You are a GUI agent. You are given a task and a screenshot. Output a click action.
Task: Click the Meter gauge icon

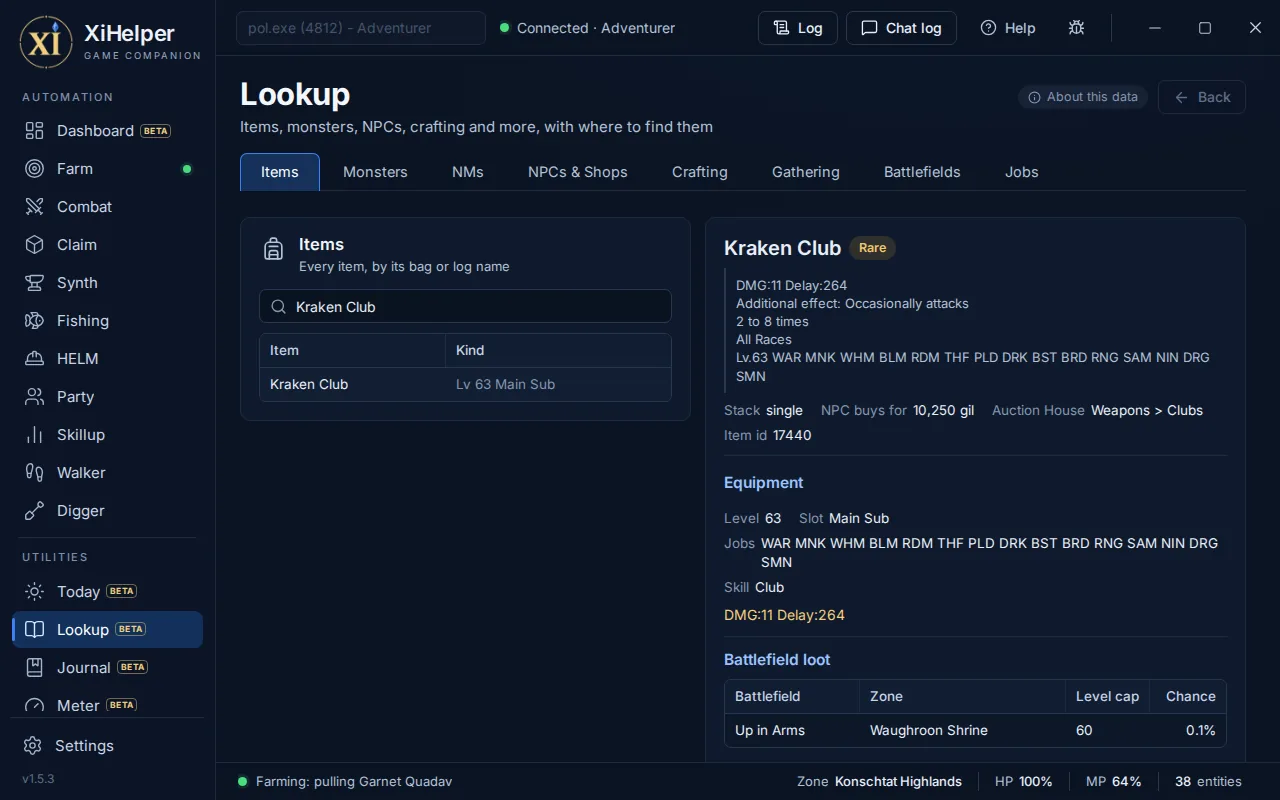tap(35, 705)
